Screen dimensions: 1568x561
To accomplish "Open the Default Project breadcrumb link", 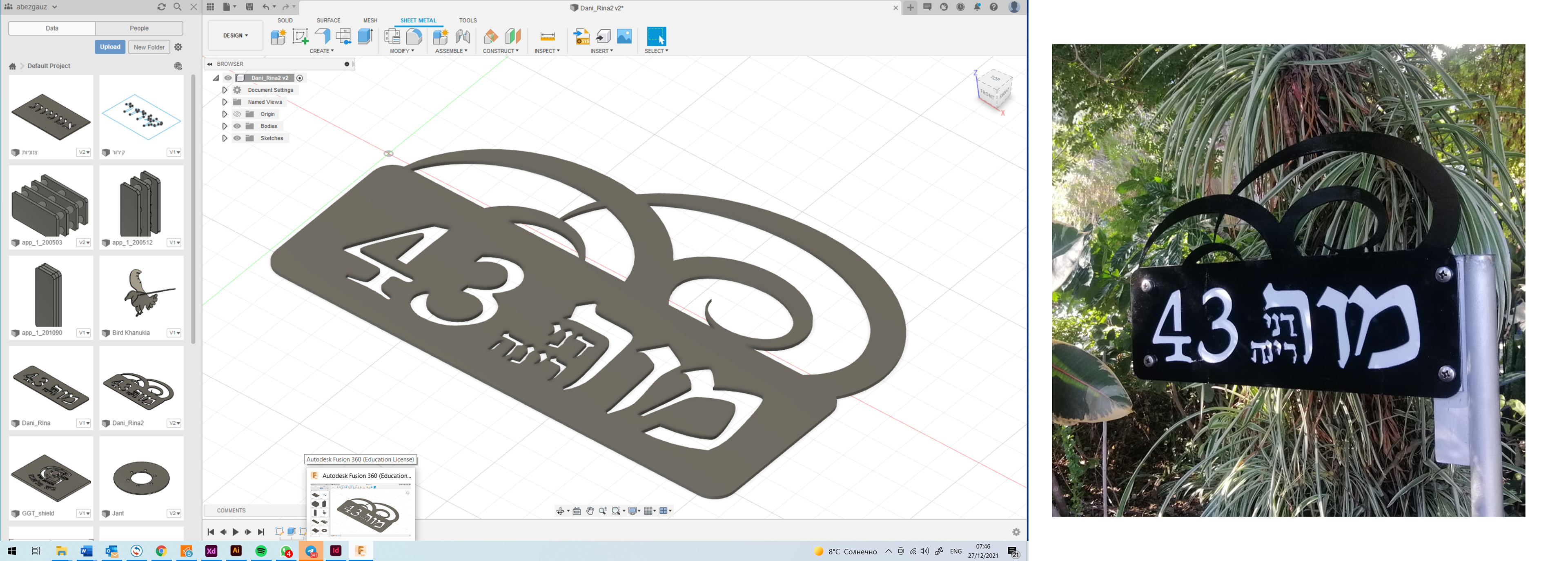I will click(49, 66).
